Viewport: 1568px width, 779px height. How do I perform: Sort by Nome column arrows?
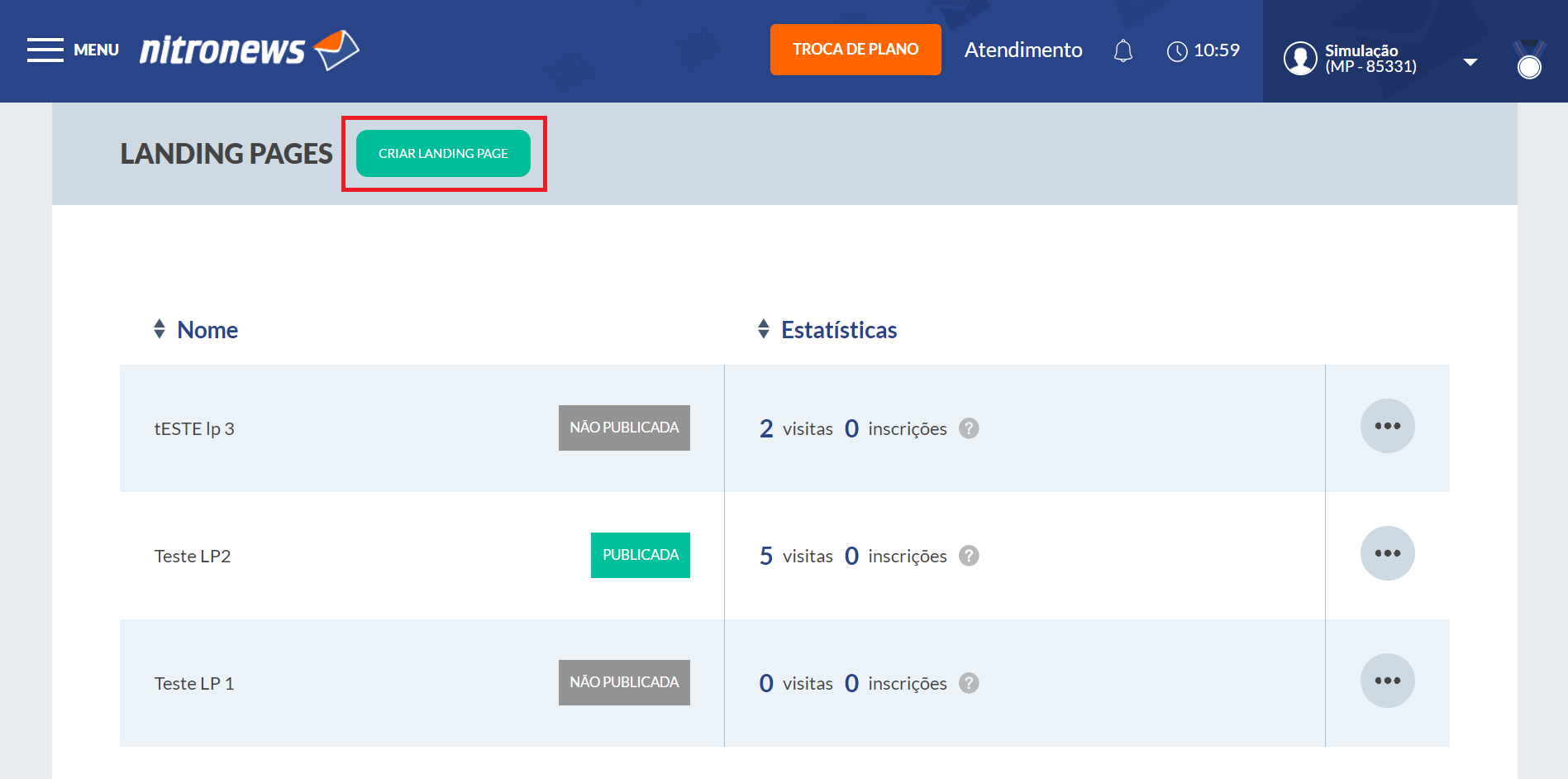[x=160, y=329]
